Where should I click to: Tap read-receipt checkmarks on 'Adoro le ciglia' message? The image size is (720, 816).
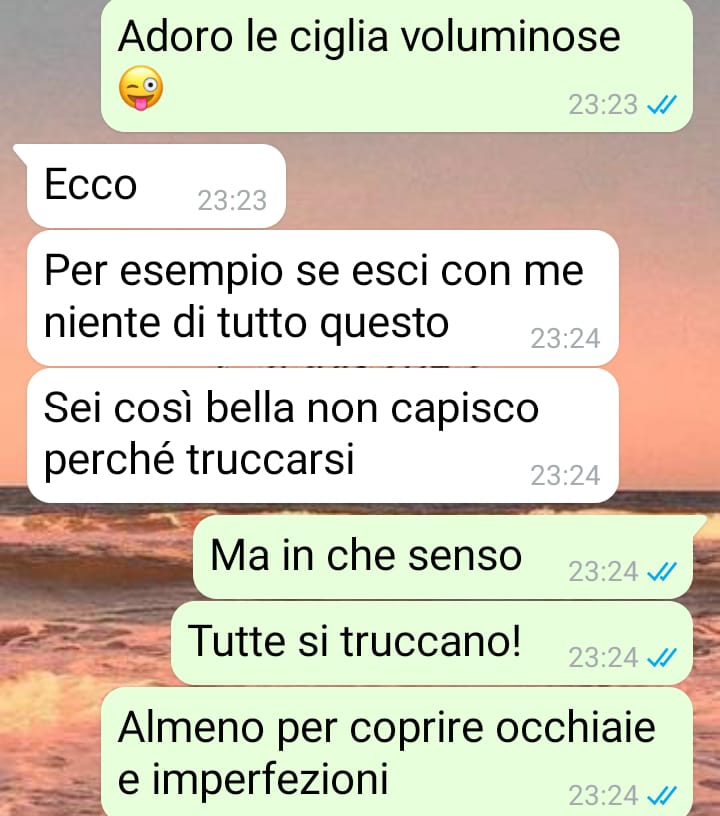click(x=661, y=105)
